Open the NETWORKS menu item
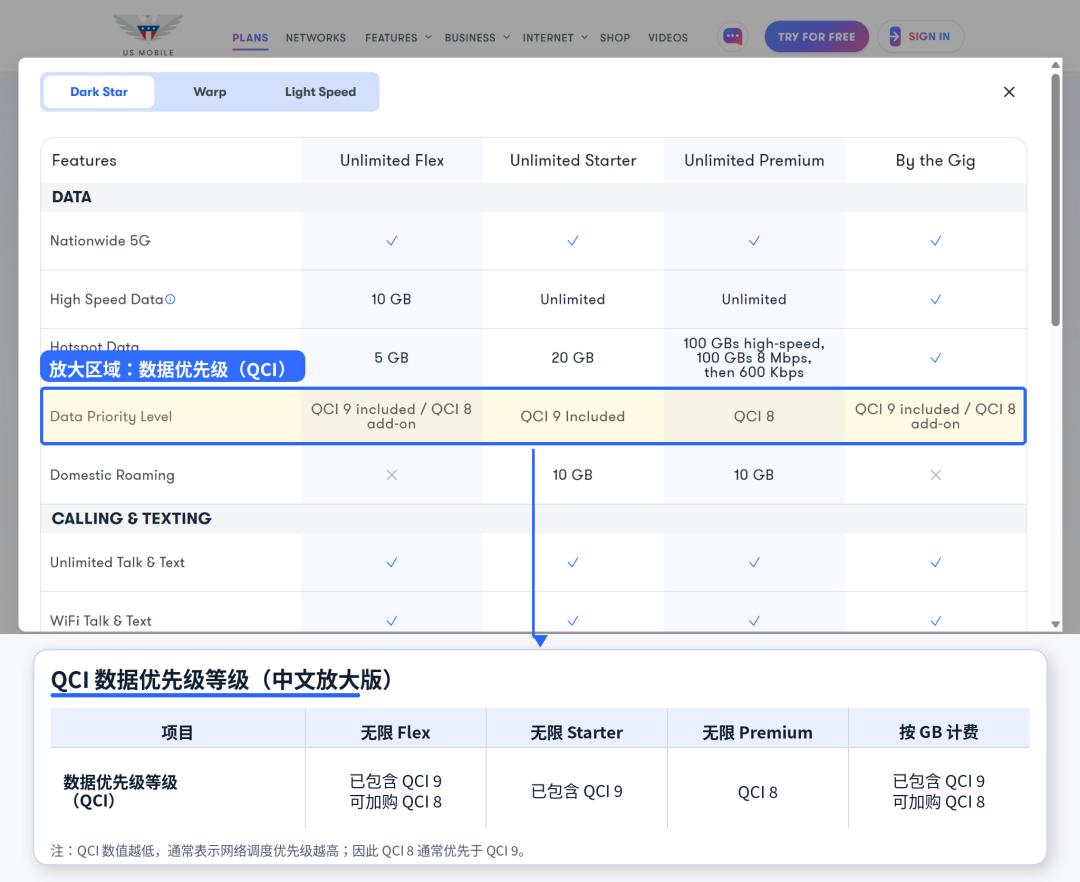 click(x=315, y=38)
